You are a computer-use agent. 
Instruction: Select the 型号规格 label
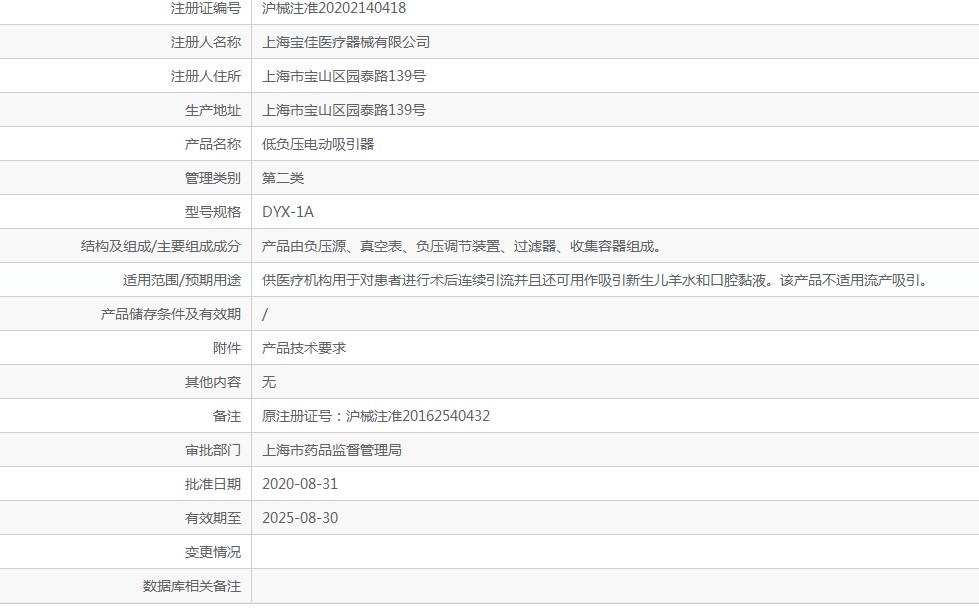212,212
